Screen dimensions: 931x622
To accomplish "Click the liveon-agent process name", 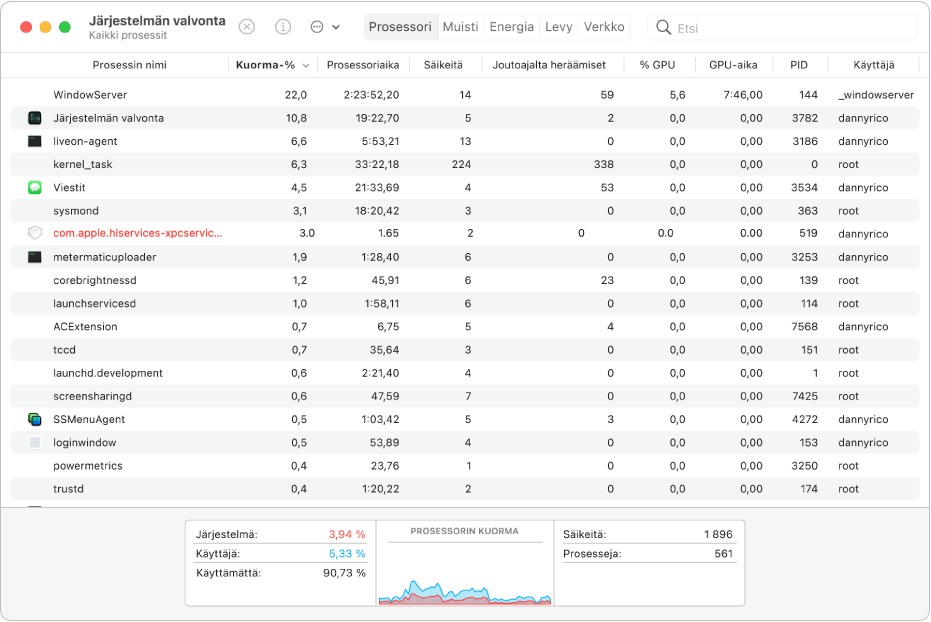I will pos(86,141).
